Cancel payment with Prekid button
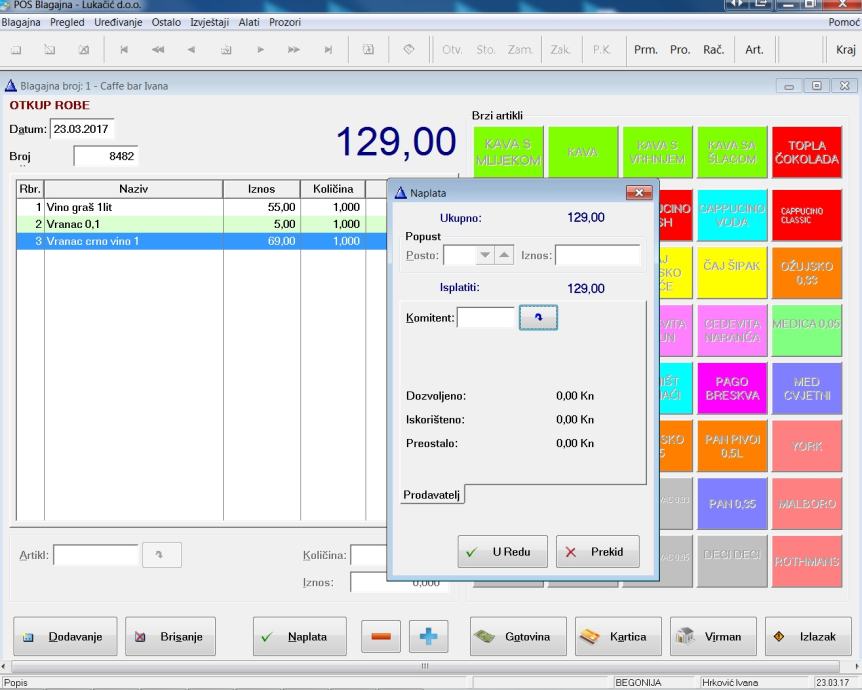 (x=598, y=551)
